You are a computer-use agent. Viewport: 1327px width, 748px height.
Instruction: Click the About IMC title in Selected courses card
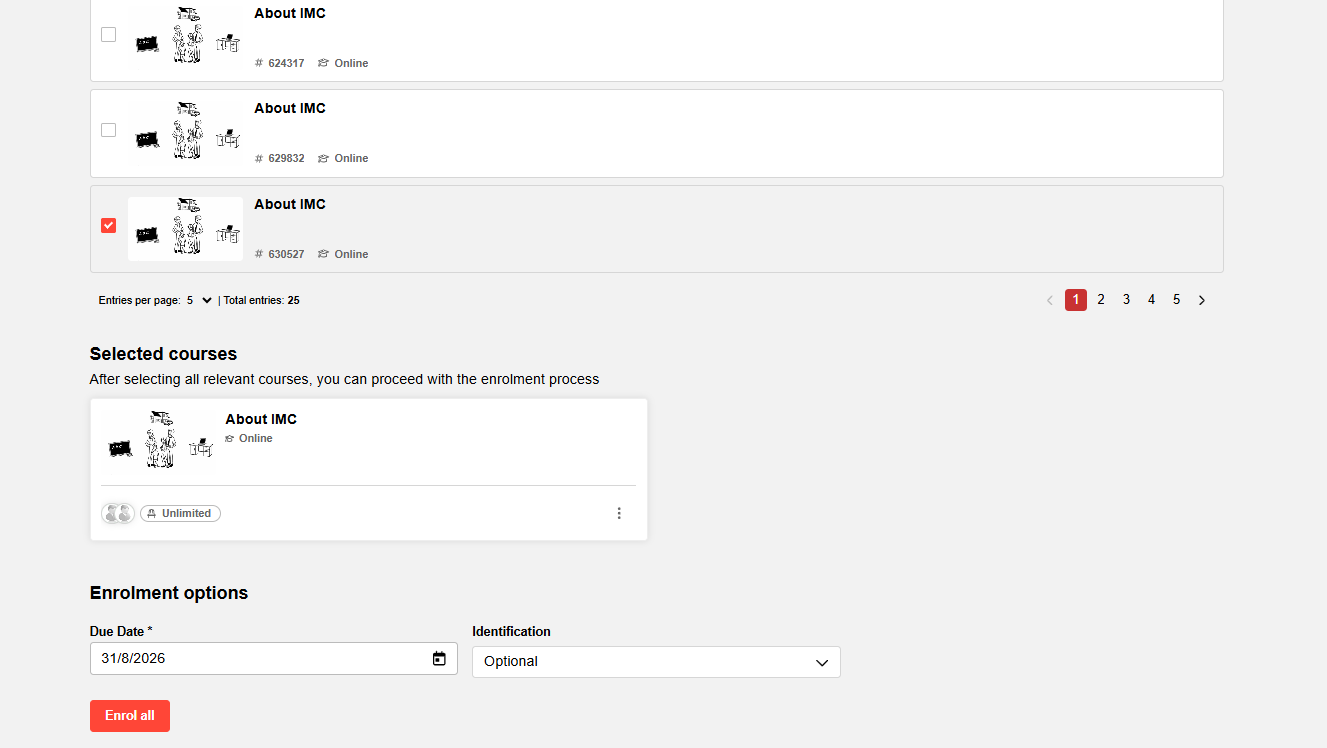point(261,419)
